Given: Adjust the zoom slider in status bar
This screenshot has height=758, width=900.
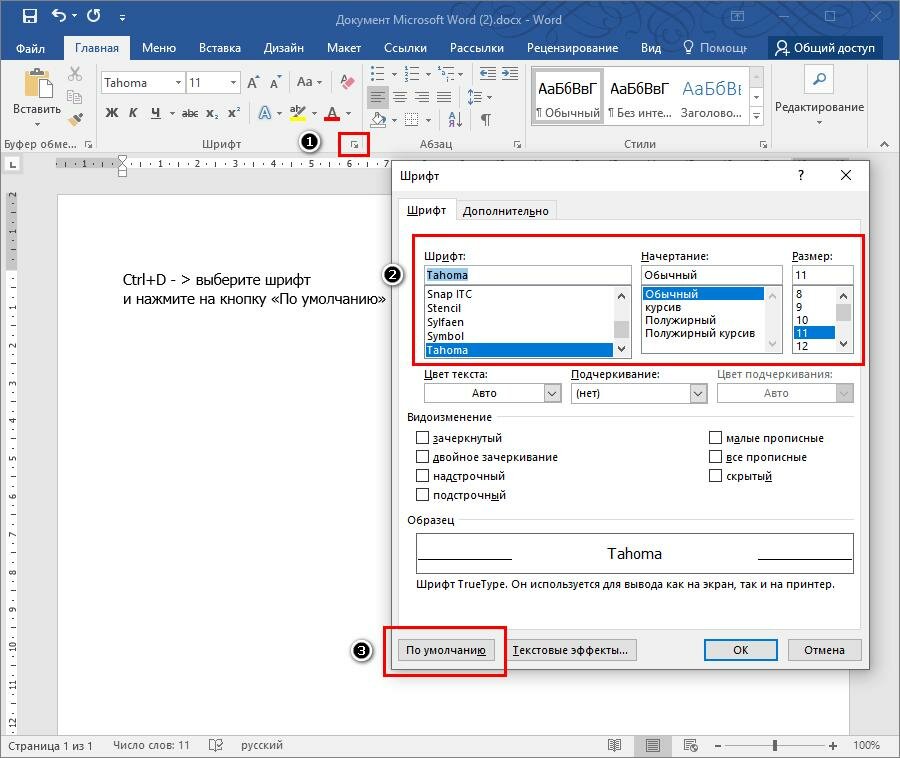Looking at the screenshot, I should point(775,745).
